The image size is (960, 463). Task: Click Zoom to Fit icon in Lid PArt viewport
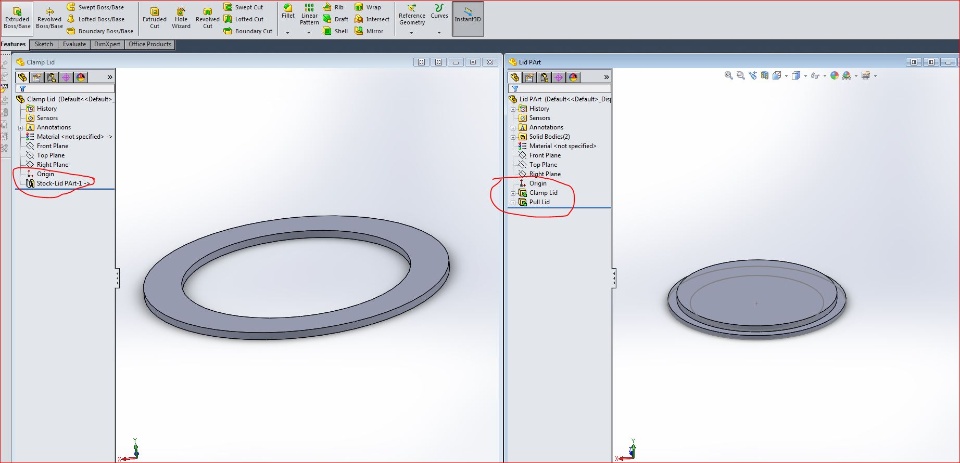729,75
